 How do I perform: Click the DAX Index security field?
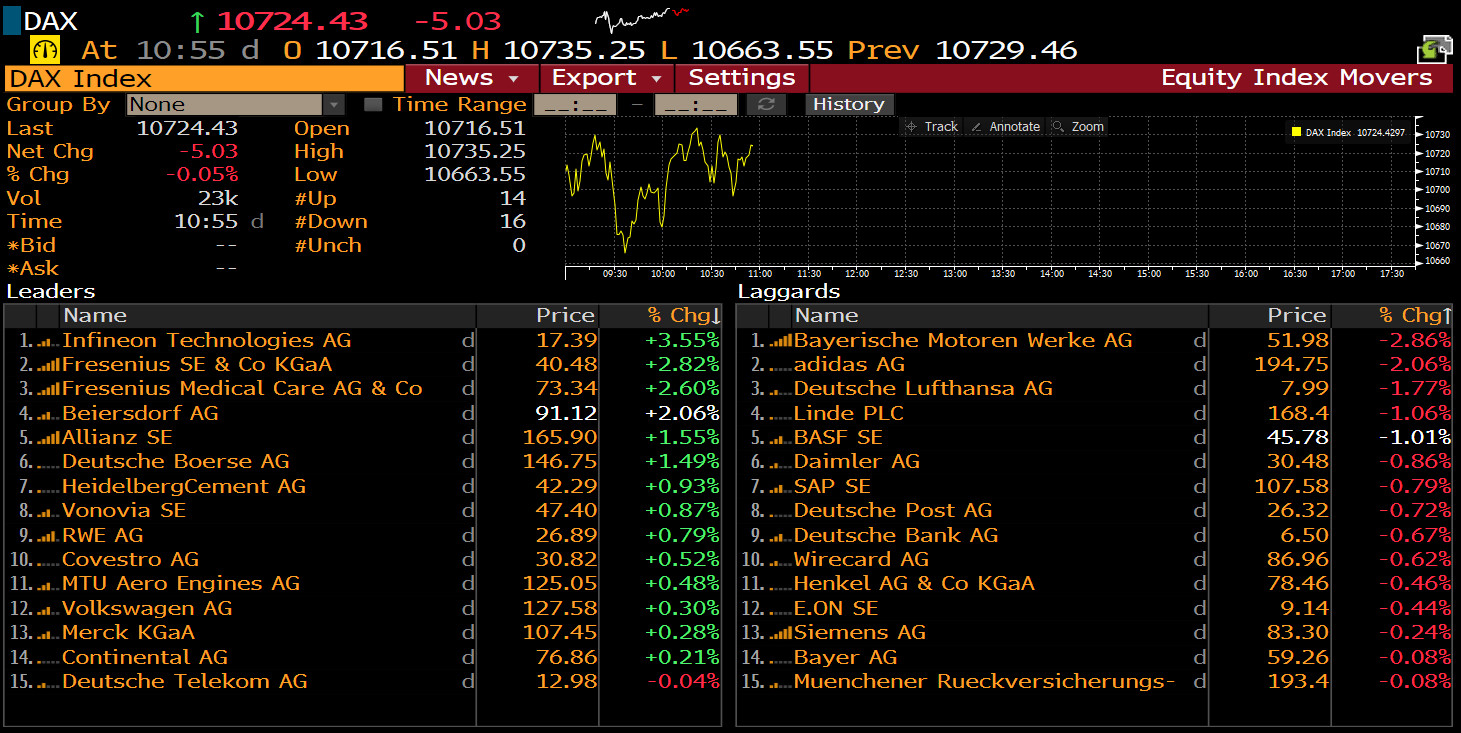[204, 78]
